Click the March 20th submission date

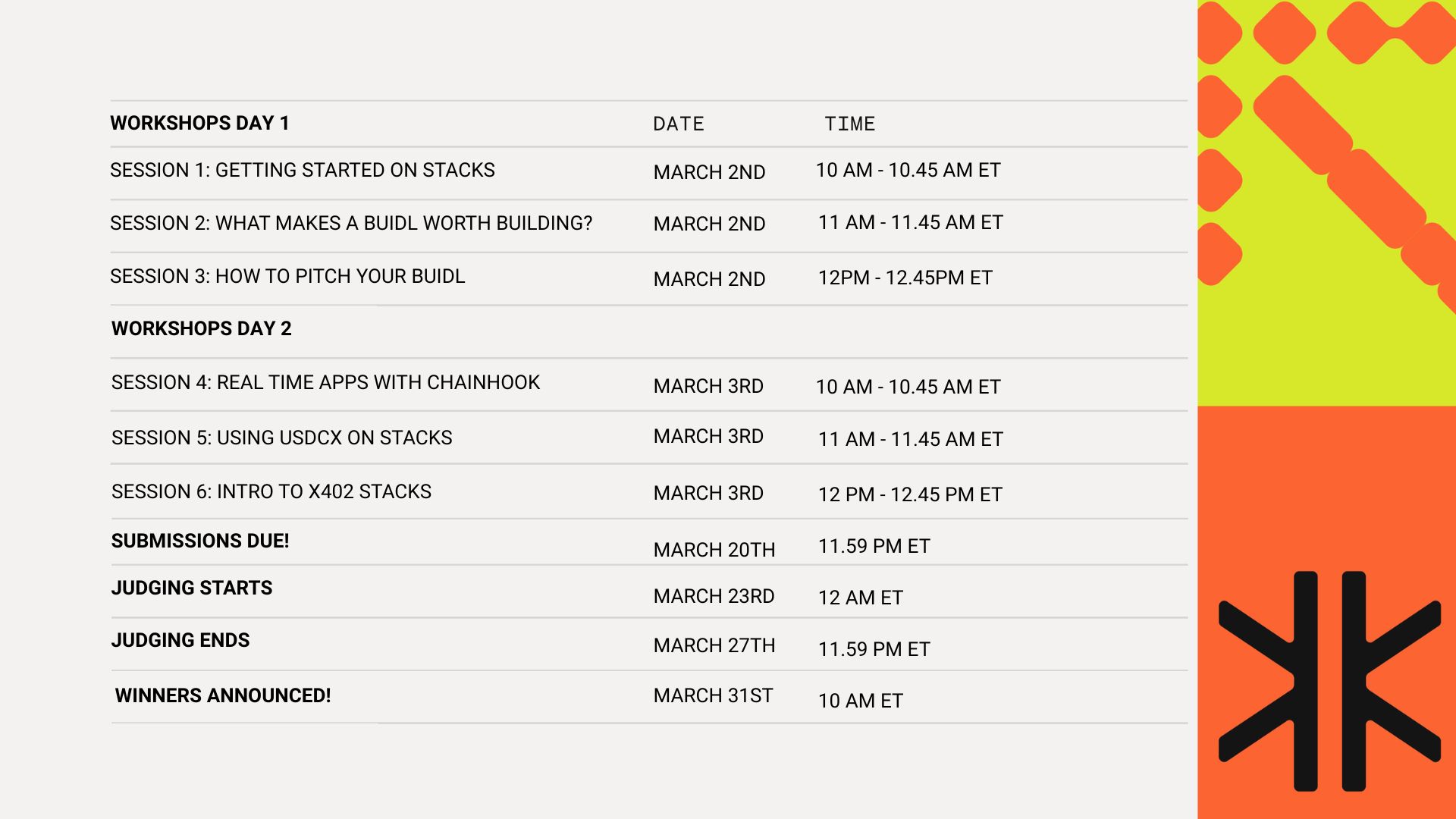(714, 549)
